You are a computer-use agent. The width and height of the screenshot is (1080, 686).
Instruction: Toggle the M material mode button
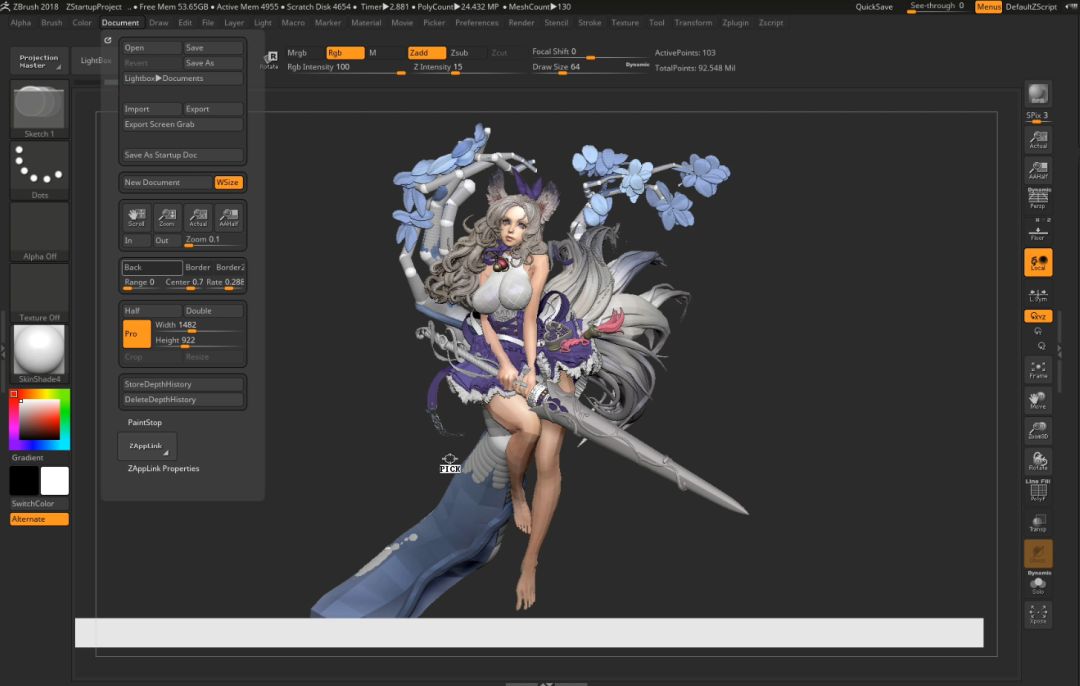(373, 52)
